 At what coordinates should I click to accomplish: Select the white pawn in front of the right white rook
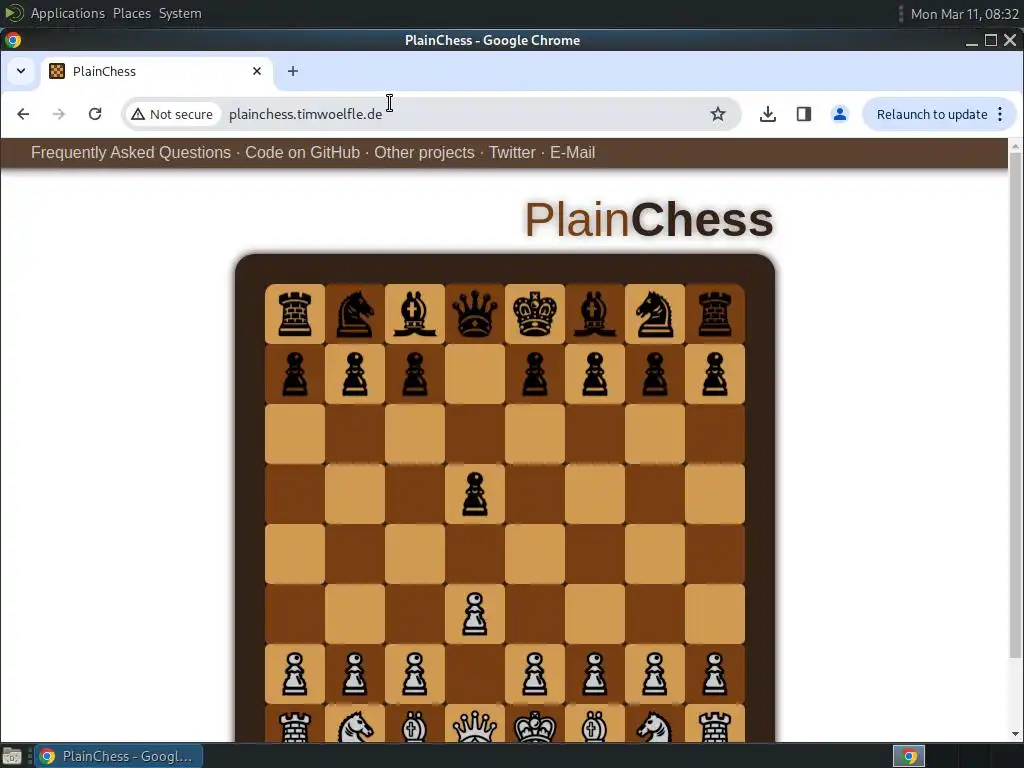[715, 674]
